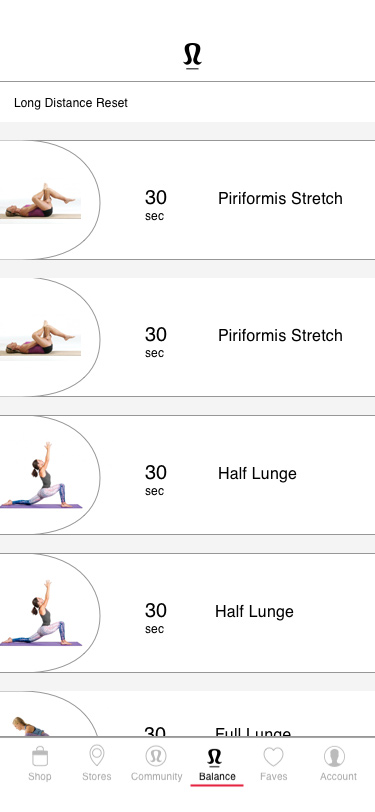Tap the partially visible Full Lunge thumbnail

point(31,726)
